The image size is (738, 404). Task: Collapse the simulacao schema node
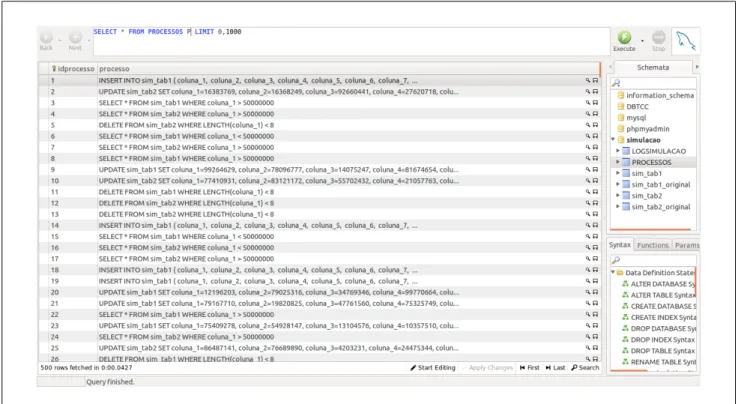(613, 140)
